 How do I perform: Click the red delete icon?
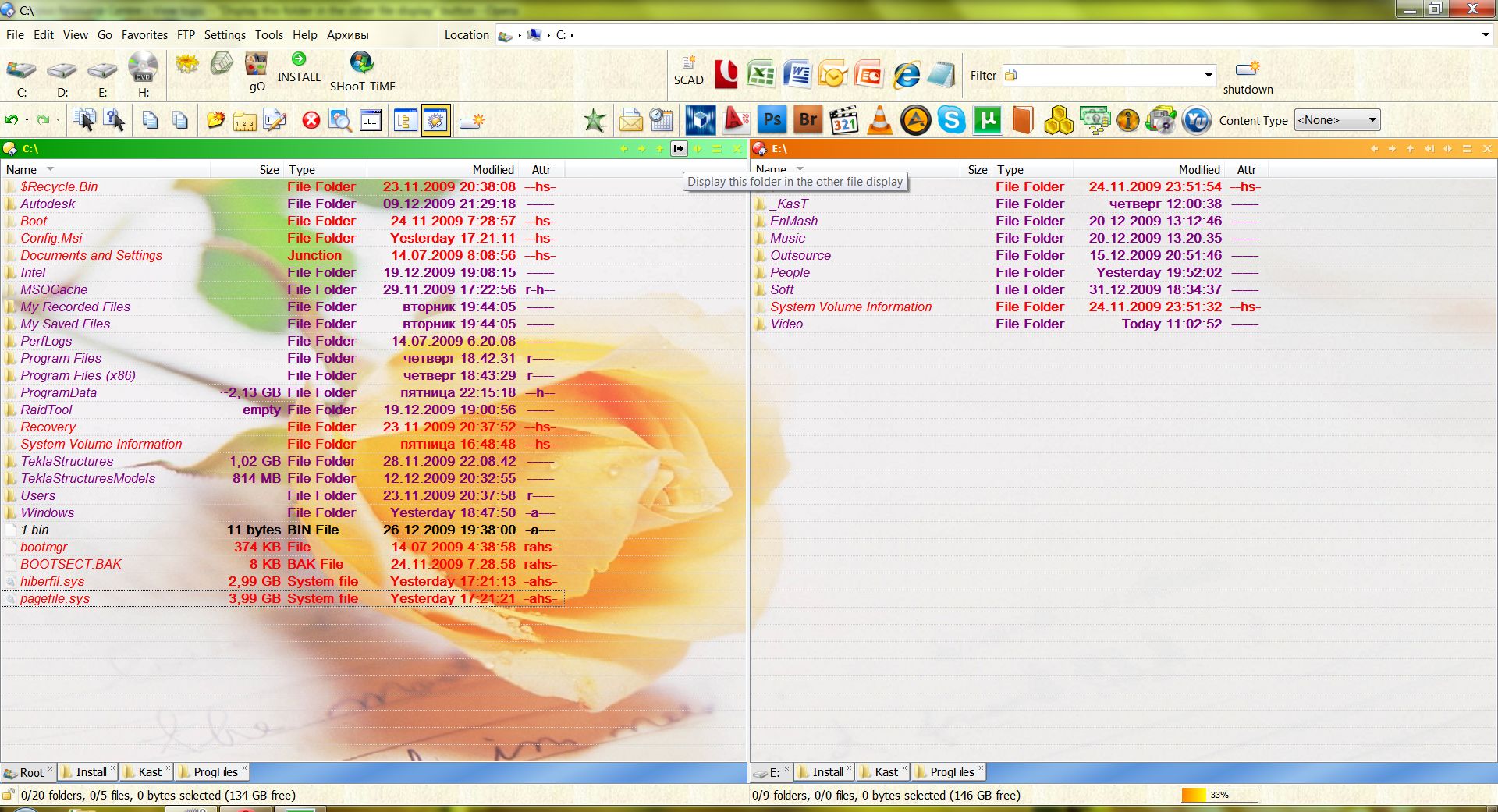(311, 120)
